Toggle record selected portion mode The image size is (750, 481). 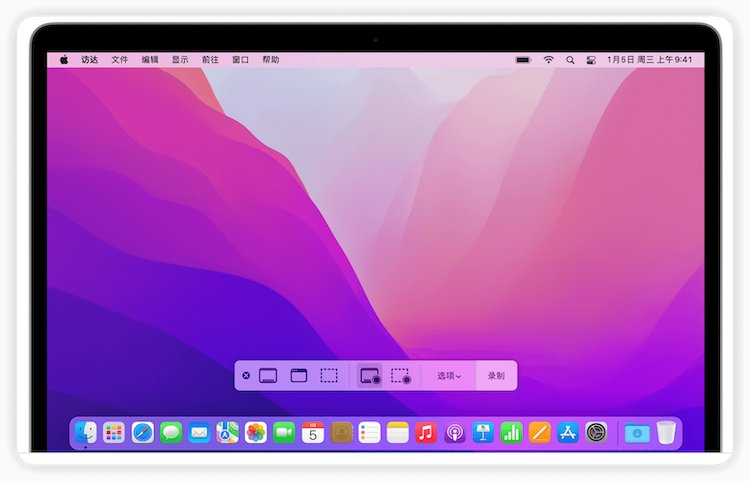click(x=401, y=376)
